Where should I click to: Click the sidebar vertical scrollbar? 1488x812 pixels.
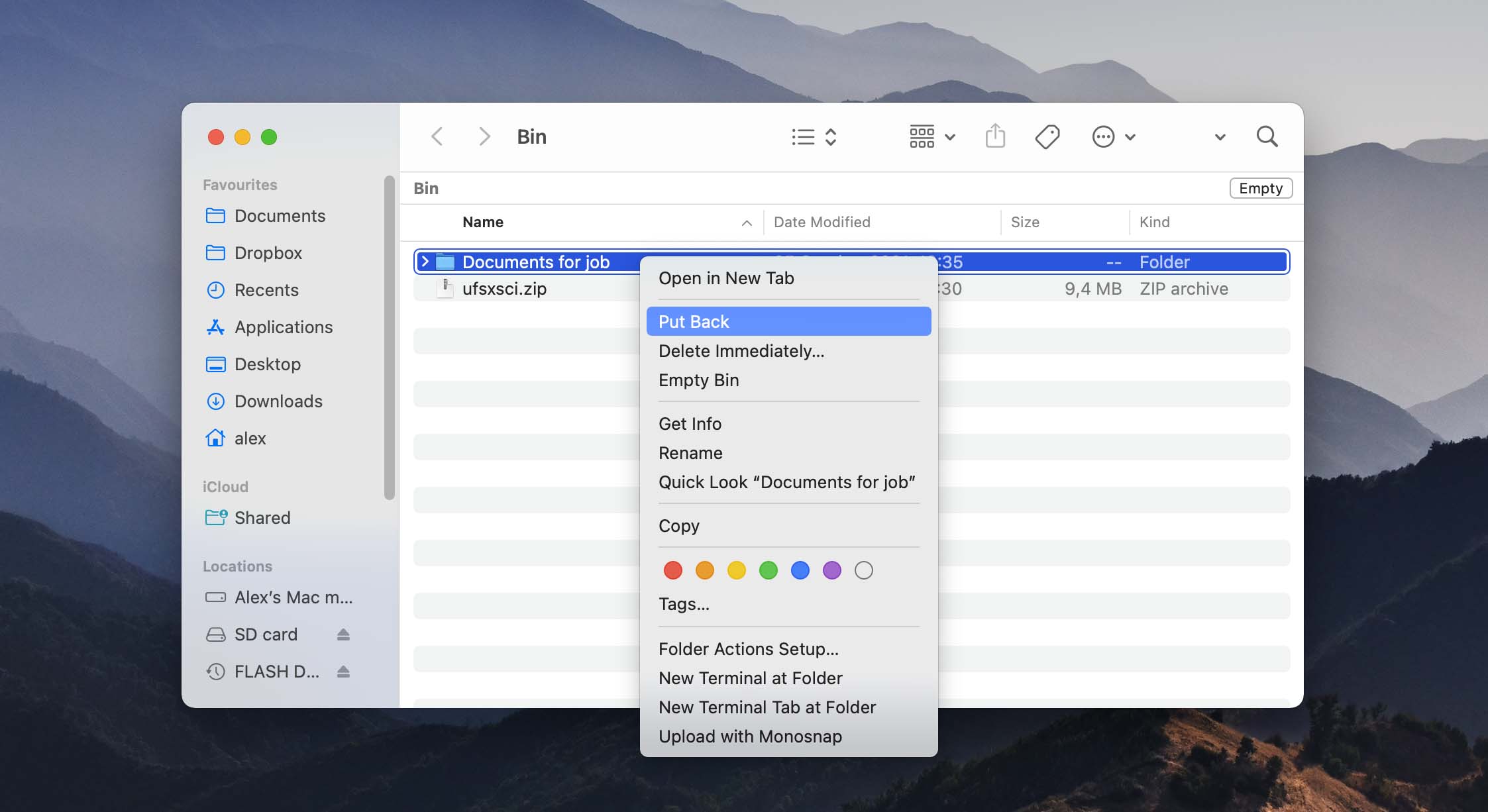pos(390,338)
